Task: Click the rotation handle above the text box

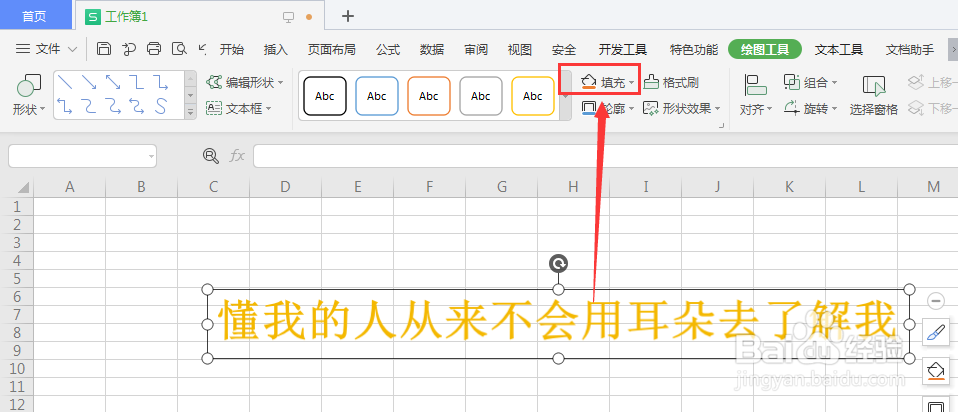Action: click(558, 263)
